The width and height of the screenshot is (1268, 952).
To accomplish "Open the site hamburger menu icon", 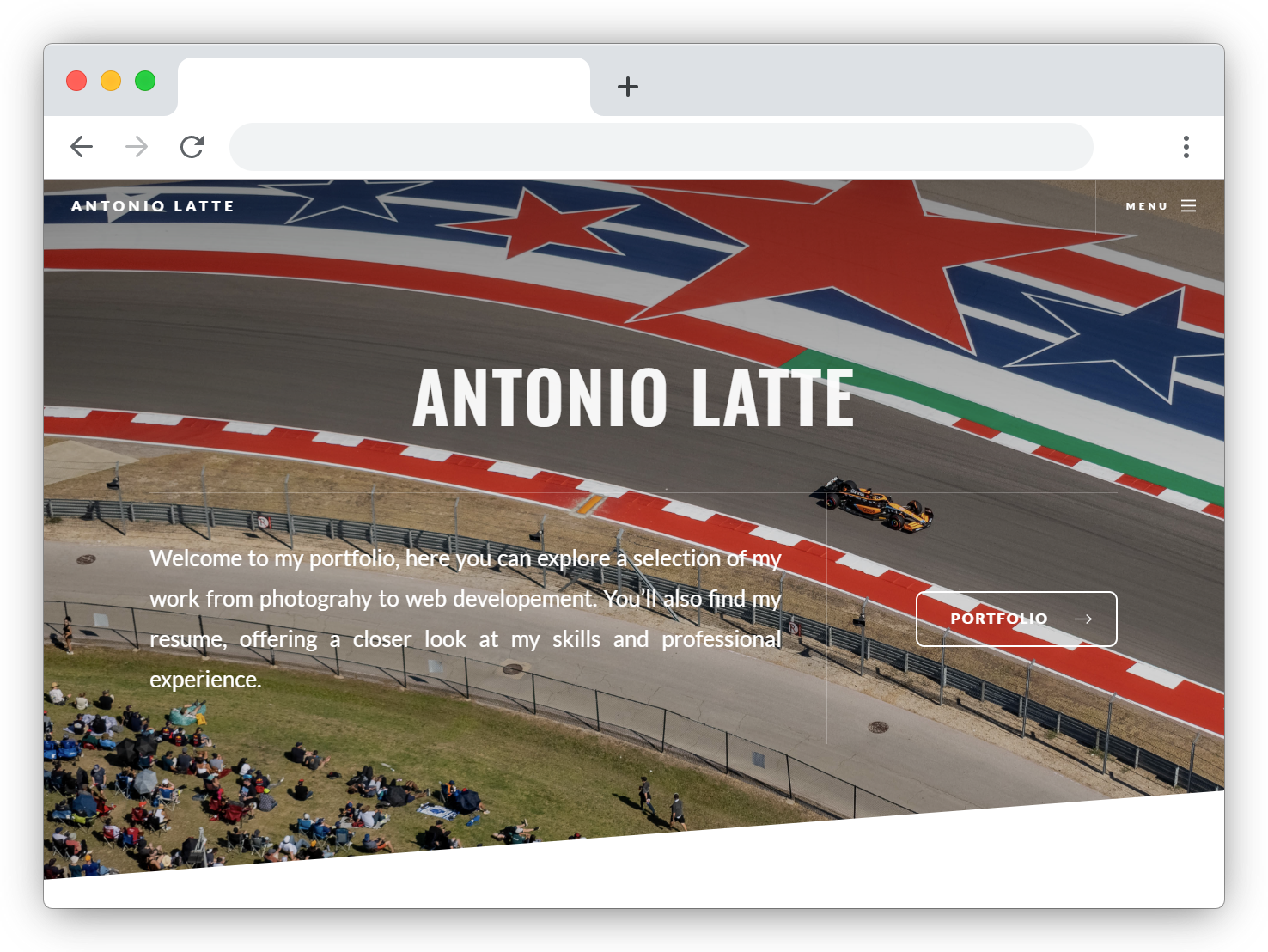I will pos(1188,206).
